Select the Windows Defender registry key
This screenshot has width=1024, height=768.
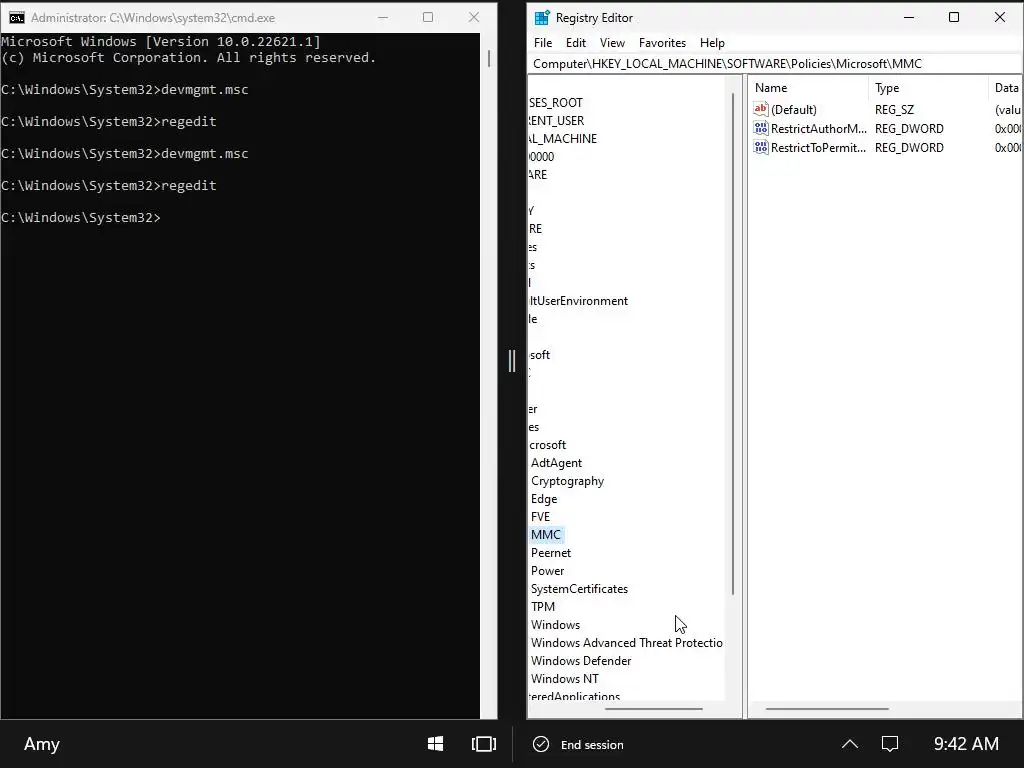(x=581, y=661)
